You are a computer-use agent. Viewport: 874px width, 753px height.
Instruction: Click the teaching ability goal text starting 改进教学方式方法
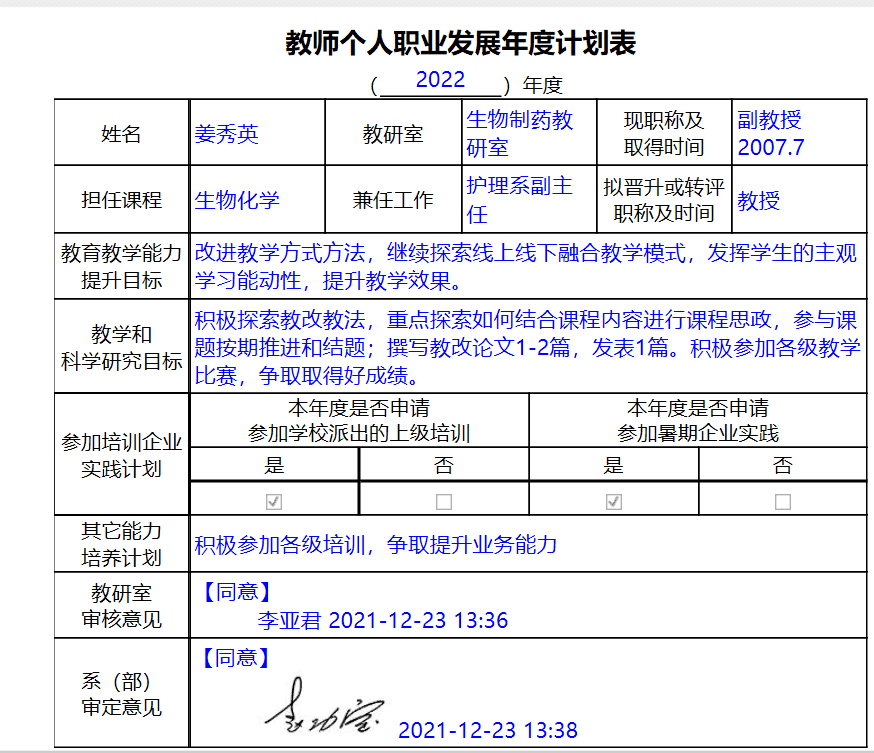525,266
